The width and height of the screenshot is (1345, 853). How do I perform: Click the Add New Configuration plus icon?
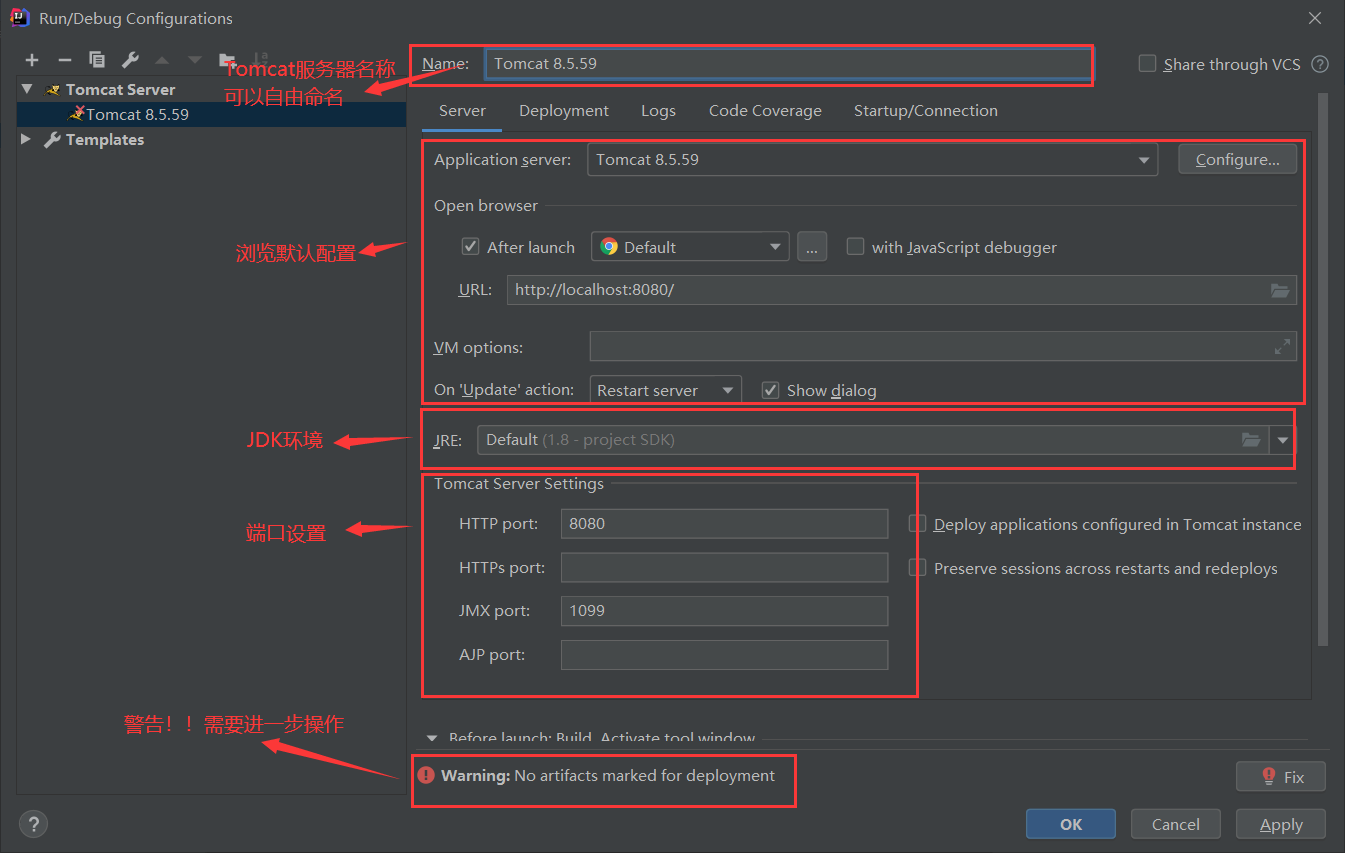point(32,60)
